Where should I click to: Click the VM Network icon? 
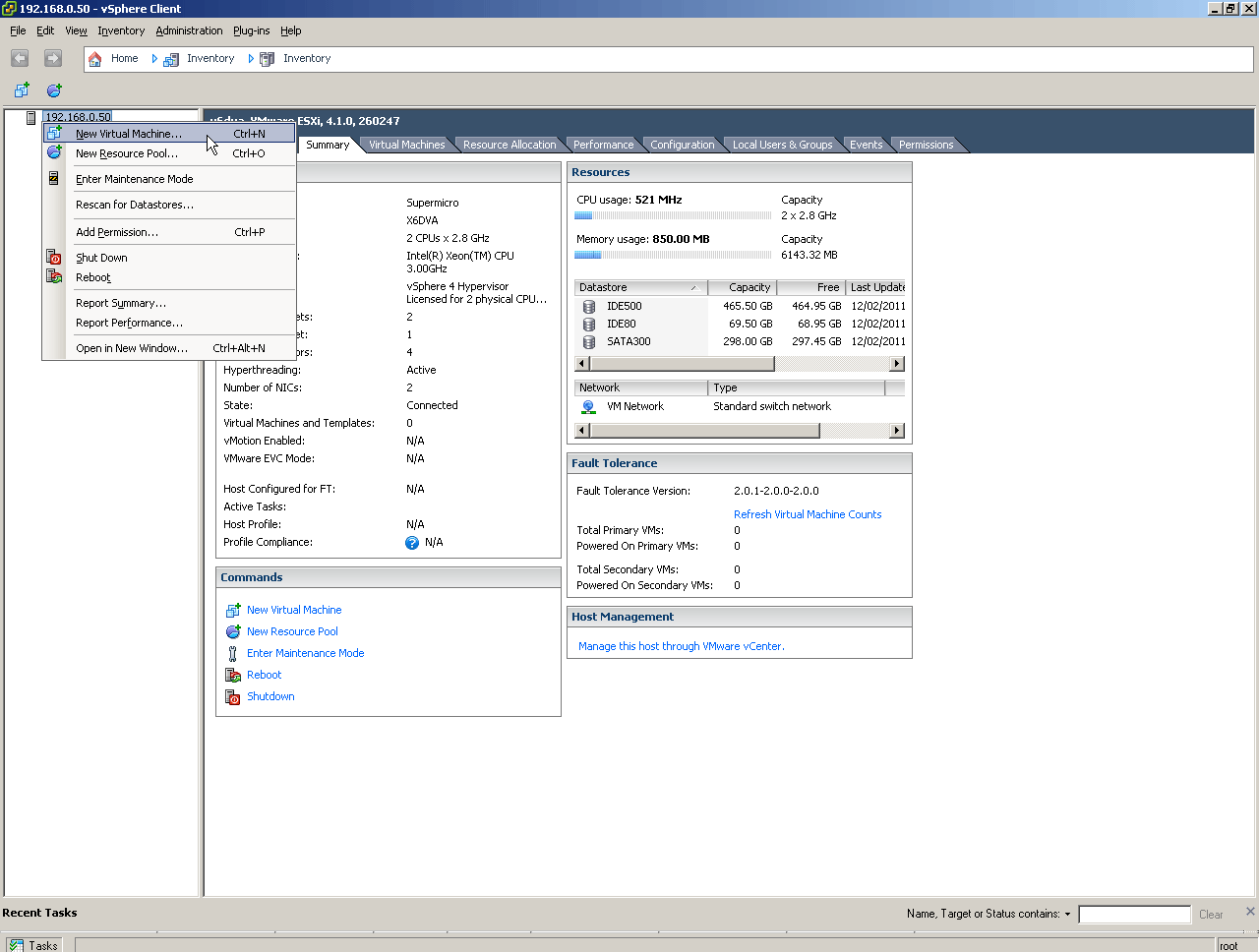pyautogui.click(x=588, y=407)
